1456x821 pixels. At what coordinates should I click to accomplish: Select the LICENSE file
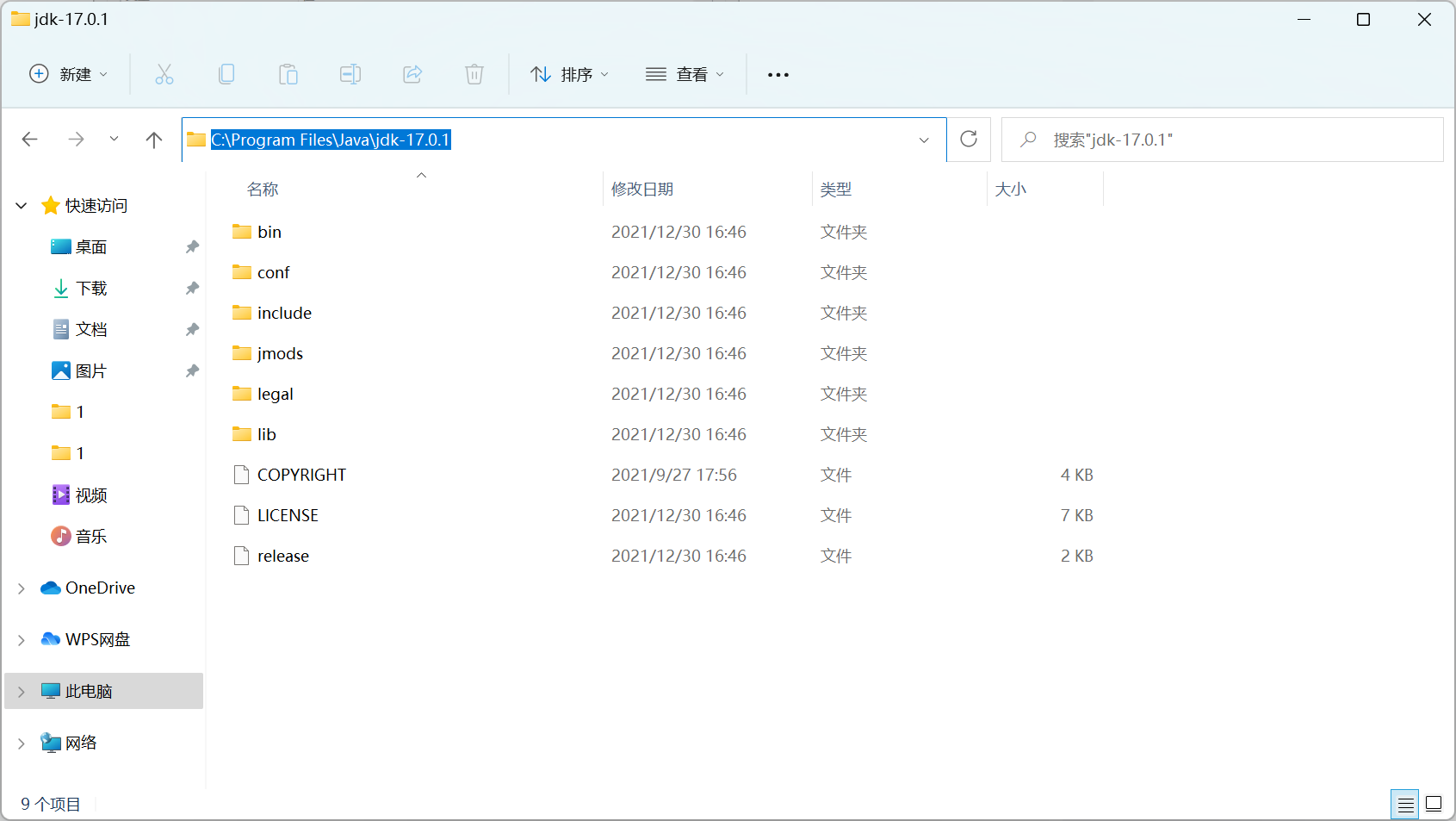288,515
